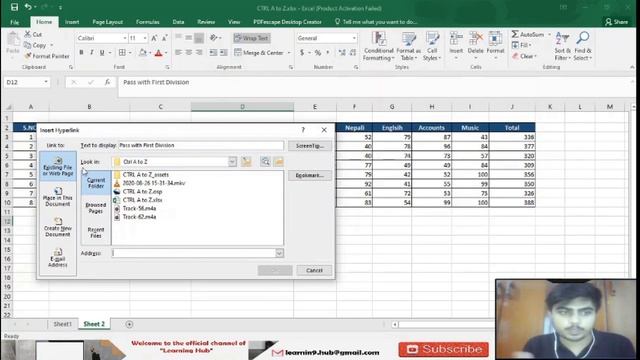
Task: Select Create New Document link type
Action: [58, 227]
